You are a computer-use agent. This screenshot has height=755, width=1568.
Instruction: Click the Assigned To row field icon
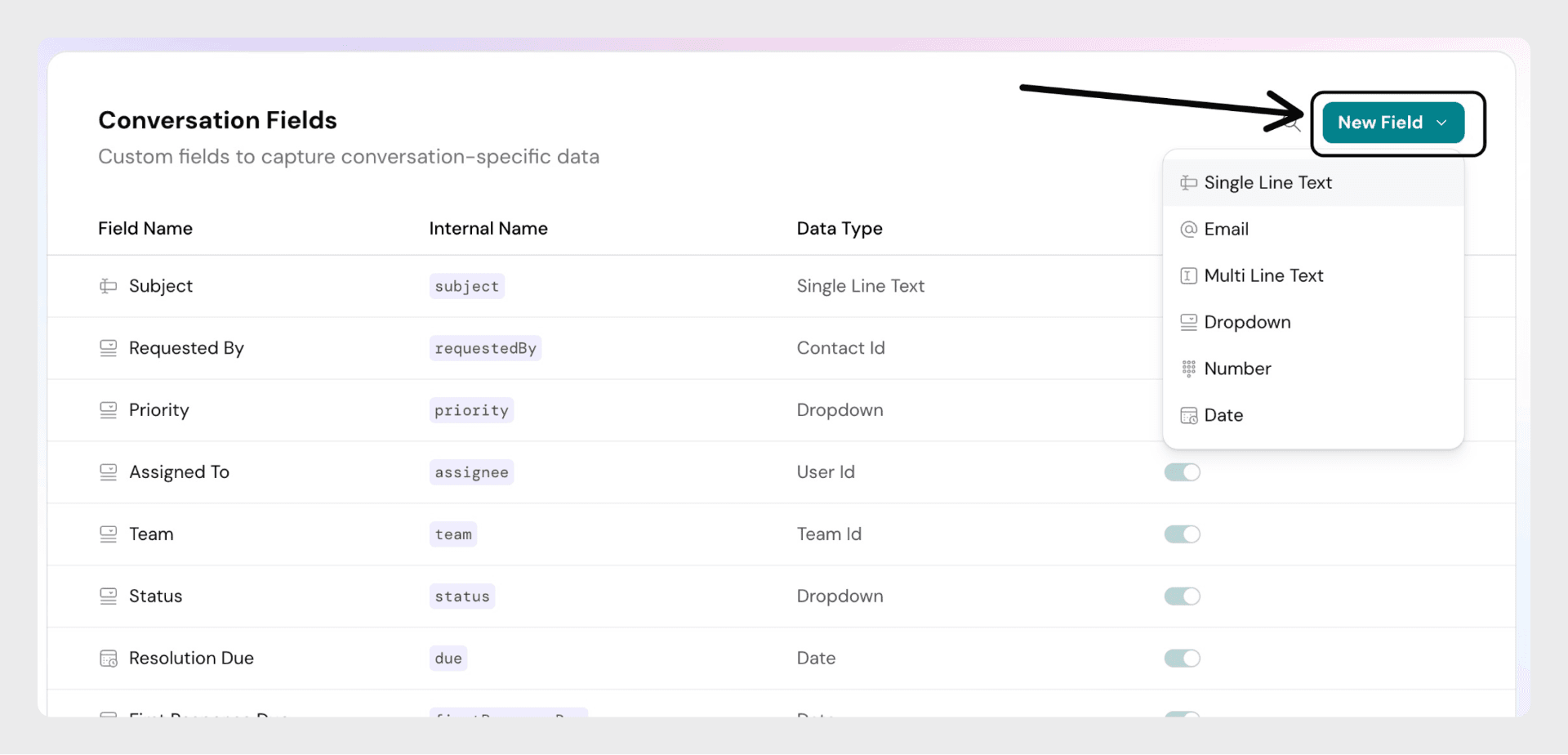pos(108,472)
